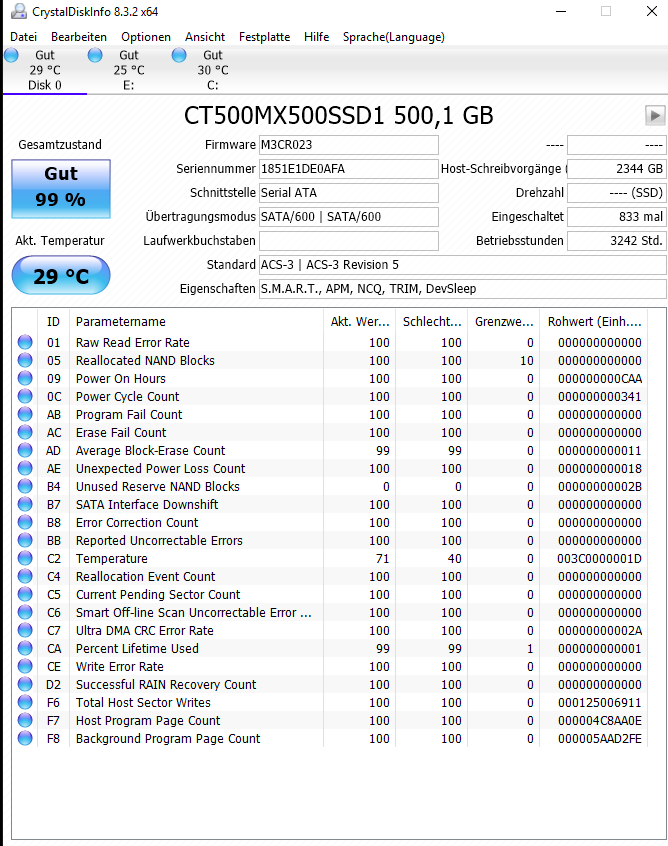Click the next disk arrow button

(x=655, y=115)
